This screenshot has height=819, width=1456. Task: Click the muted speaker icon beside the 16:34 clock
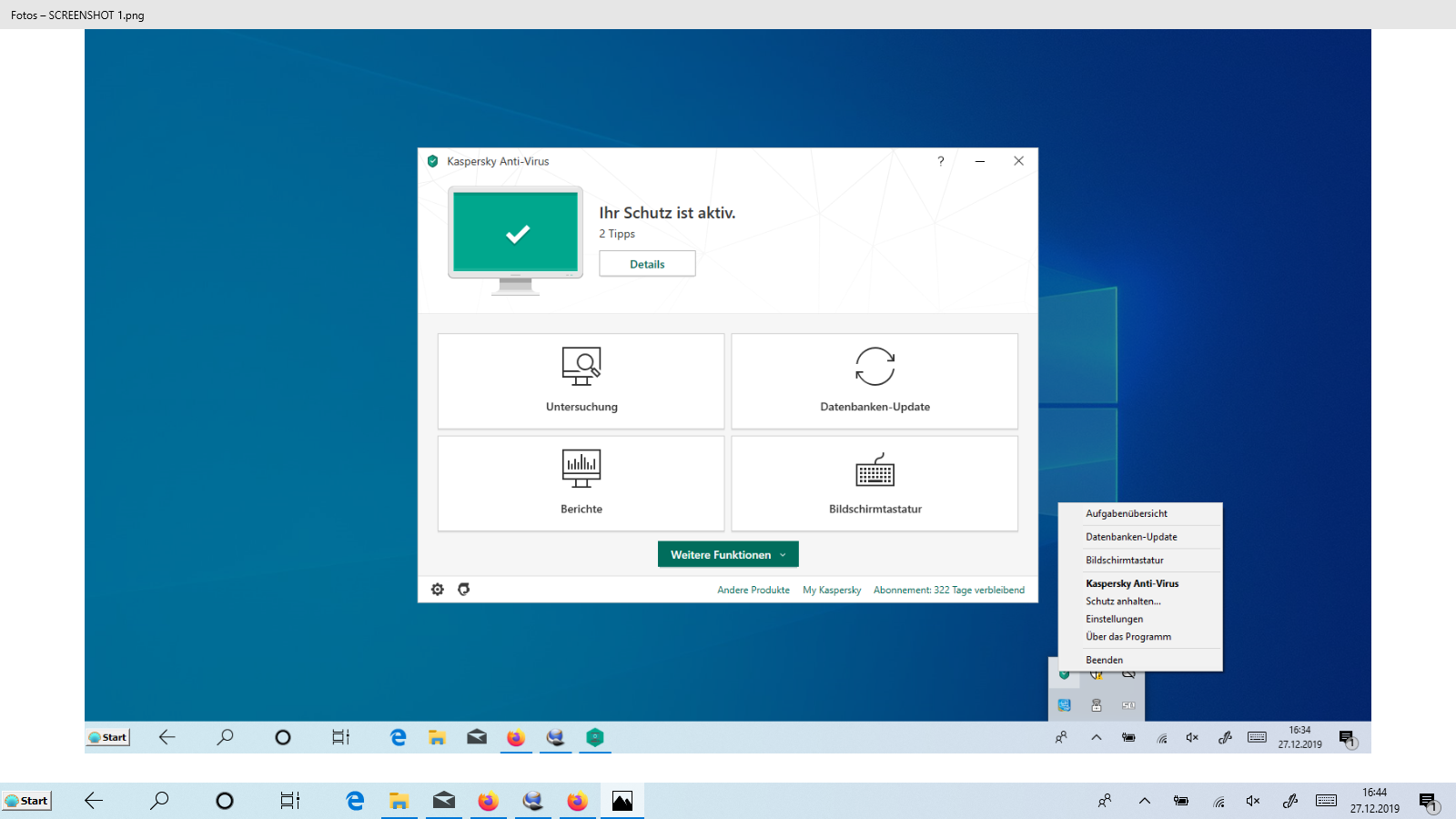coord(1192,737)
